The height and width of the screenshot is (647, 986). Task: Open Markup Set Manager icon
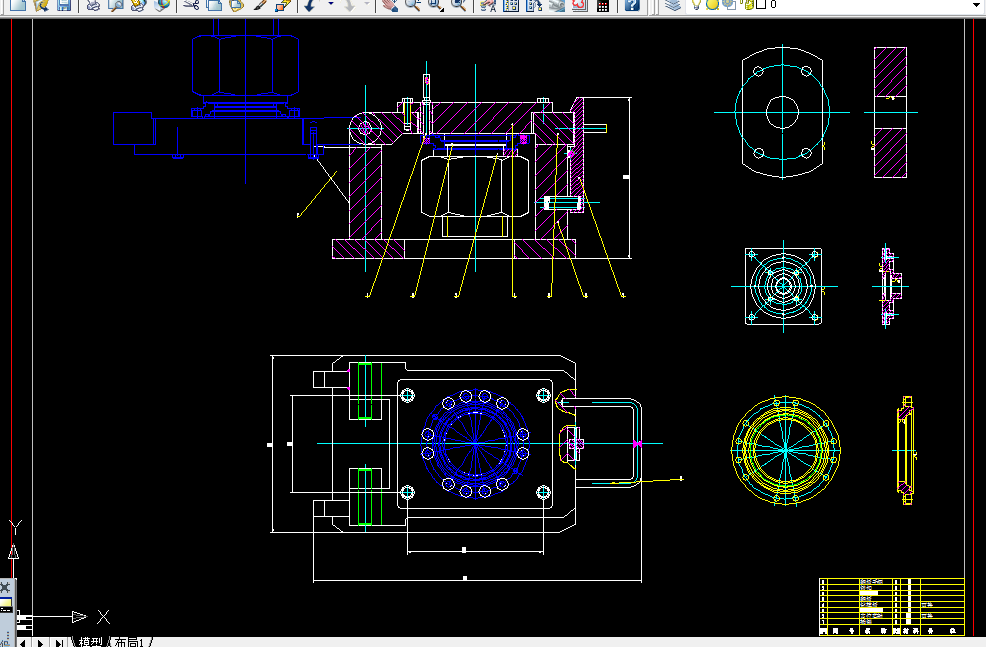click(x=579, y=5)
